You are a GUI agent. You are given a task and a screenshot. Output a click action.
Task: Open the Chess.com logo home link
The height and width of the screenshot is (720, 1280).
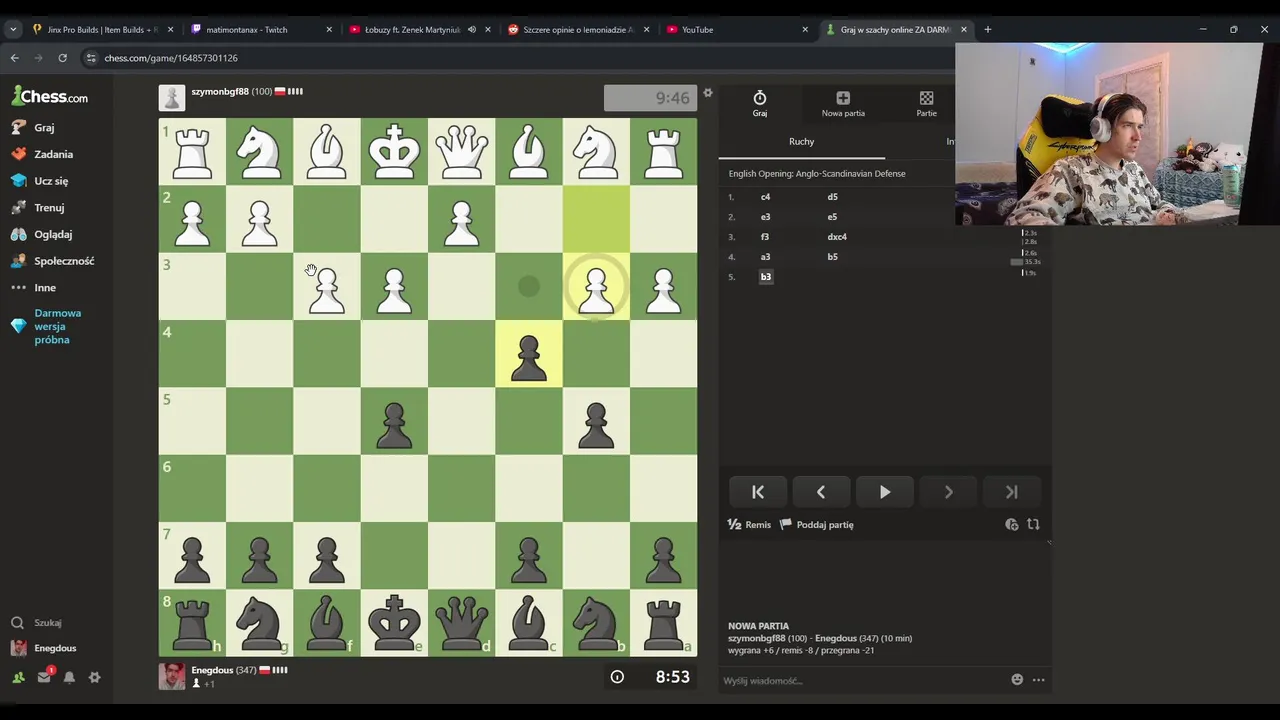click(x=50, y=97)
